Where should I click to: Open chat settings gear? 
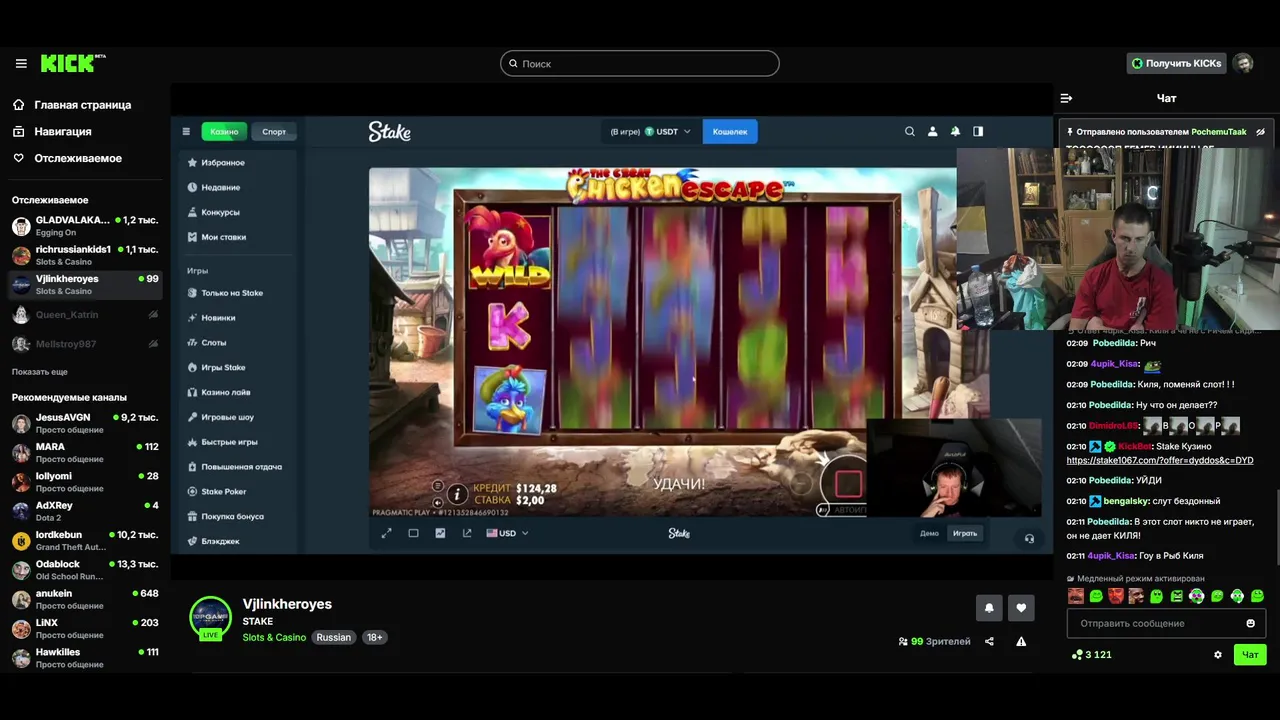pos(1217,655)
